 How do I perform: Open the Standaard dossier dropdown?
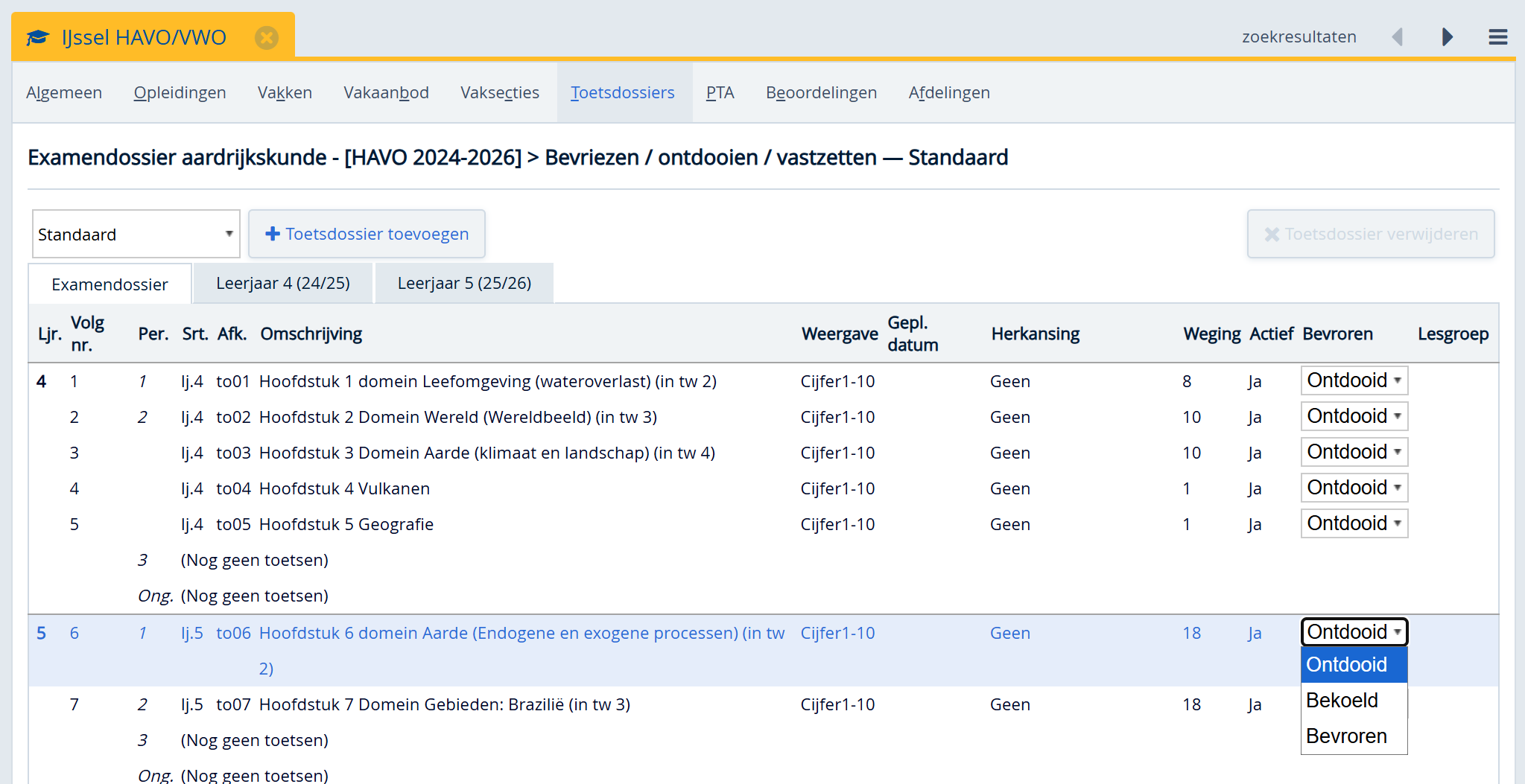tap(136, 234)
